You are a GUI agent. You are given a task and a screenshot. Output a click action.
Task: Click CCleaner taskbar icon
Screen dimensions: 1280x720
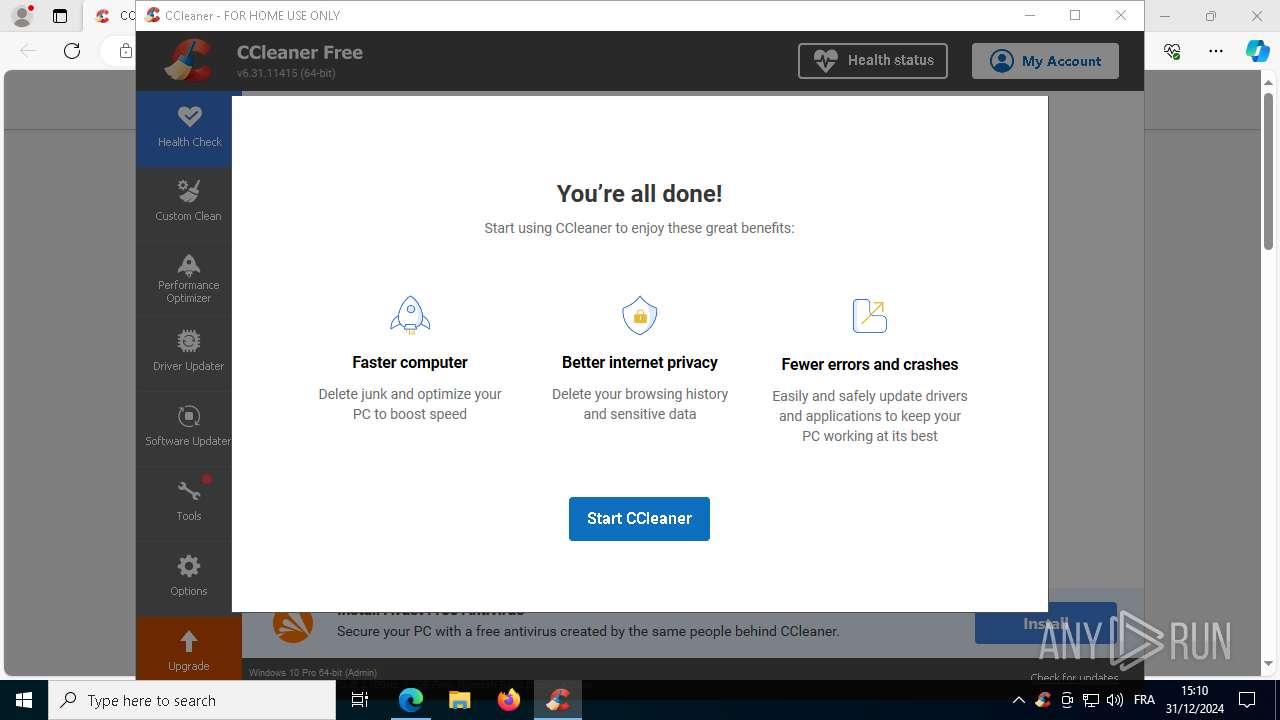click(558, 700)
